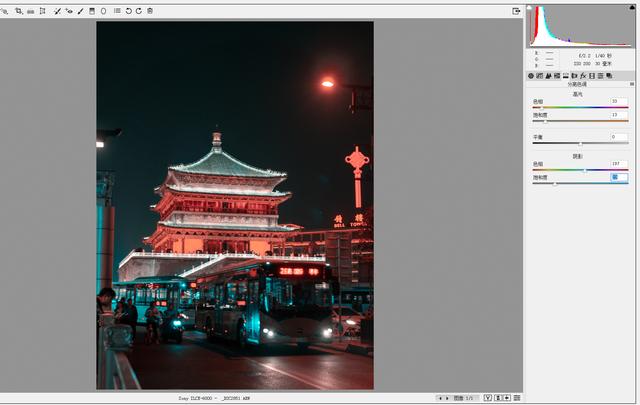Open the Snapshots panel tab
This screenshot has height=405, width=640.
click(x=609, y=76)
